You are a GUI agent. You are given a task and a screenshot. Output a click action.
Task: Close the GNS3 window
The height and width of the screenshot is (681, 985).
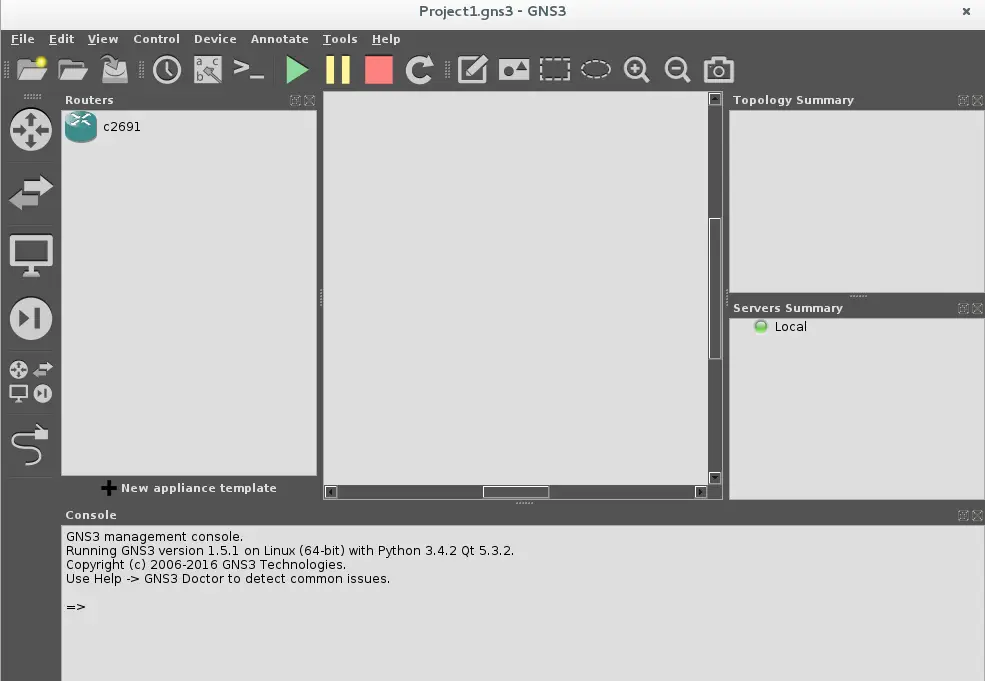pyautogui.click(x=966, y=11)
